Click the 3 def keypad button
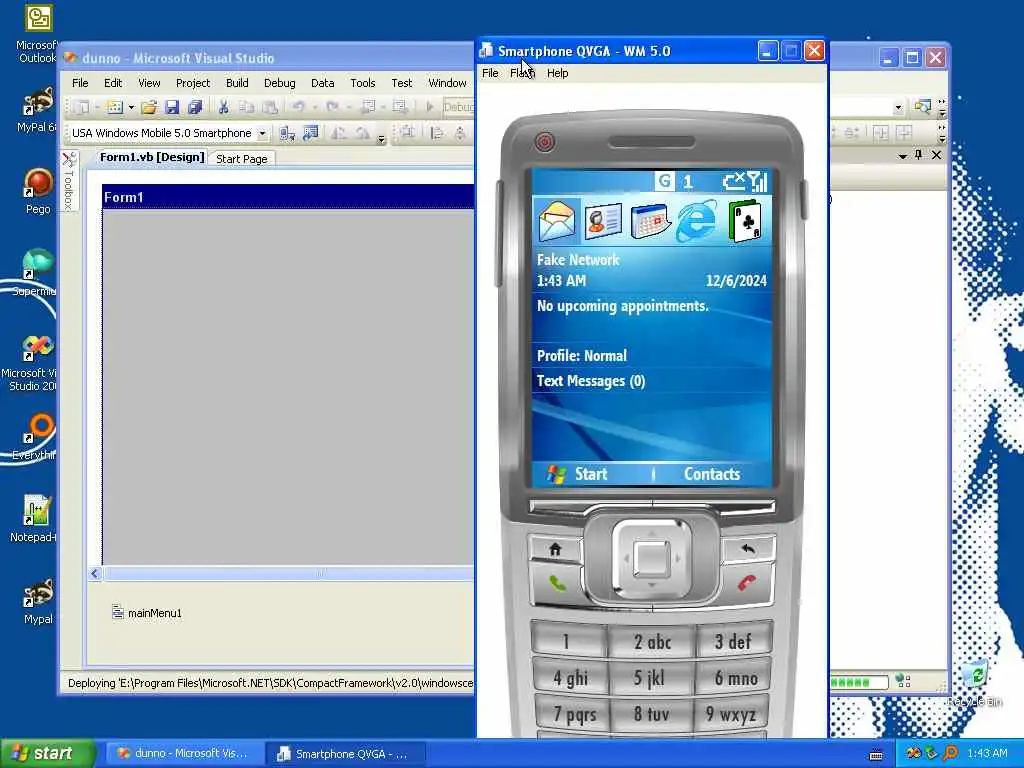Image resolution: width=1024 pixels, height=768 pixels. 734,642
